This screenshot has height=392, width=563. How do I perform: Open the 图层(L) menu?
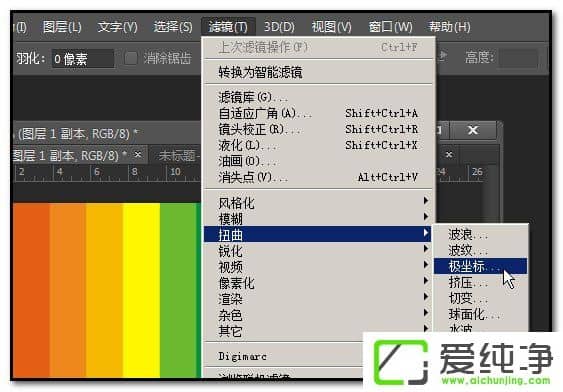62,27
